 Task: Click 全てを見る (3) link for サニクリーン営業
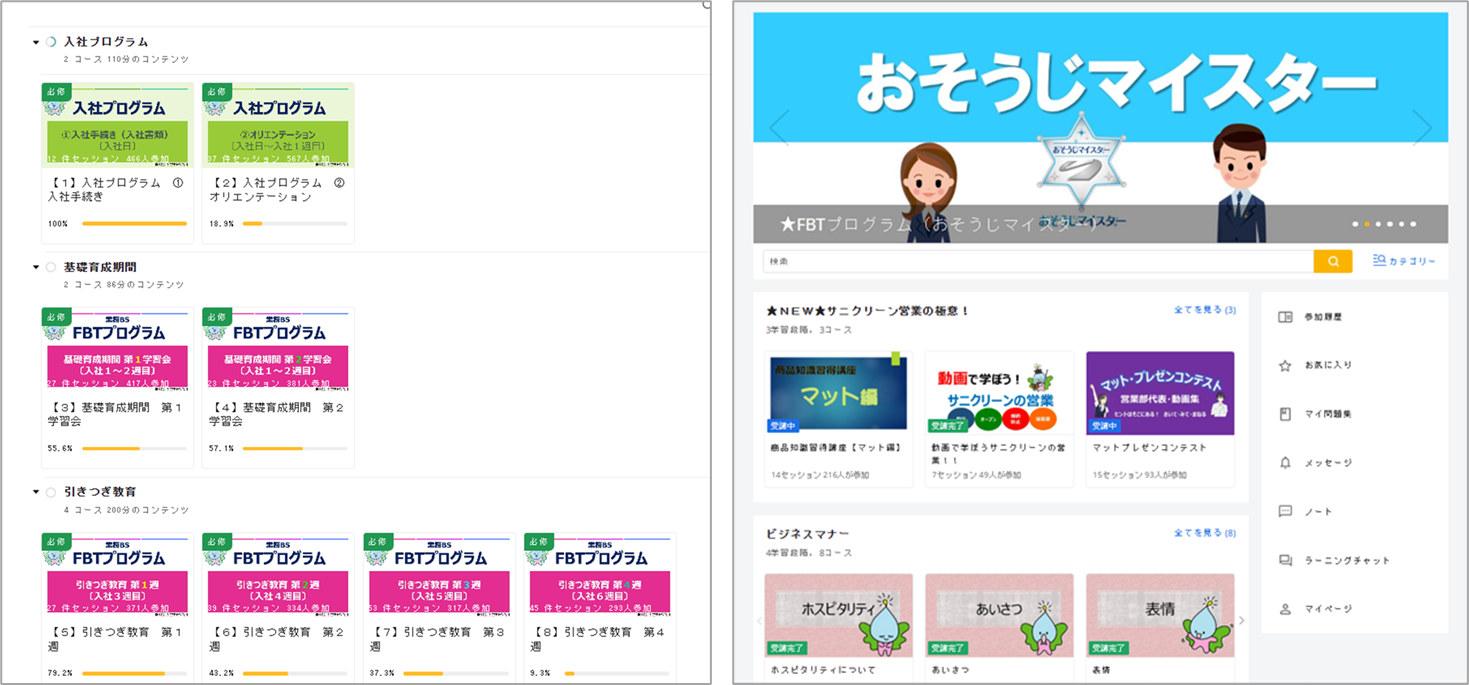point(1204,310)
